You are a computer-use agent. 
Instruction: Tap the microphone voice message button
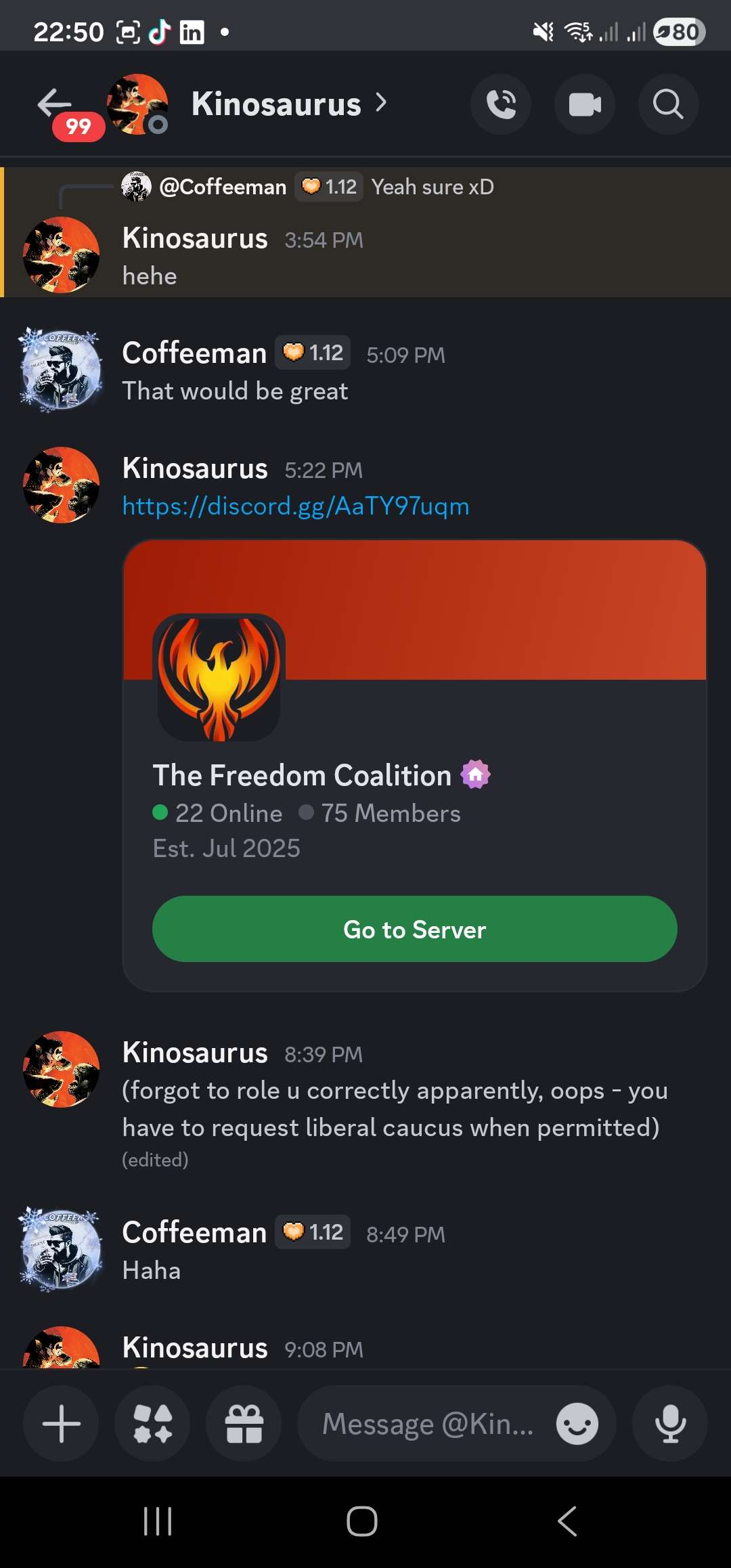pos(670,1423)
